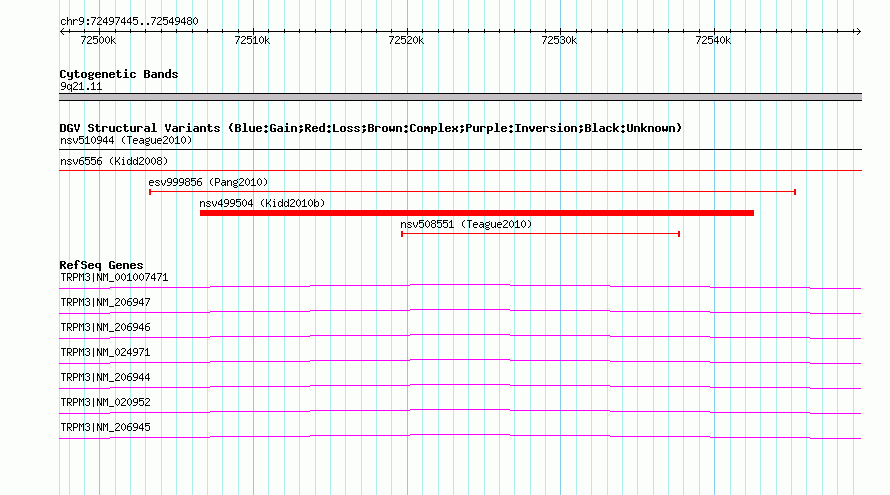The image size is (890, 495).
Task: Open gene TRPM3|NM_001007471 label
Action: 114,277
